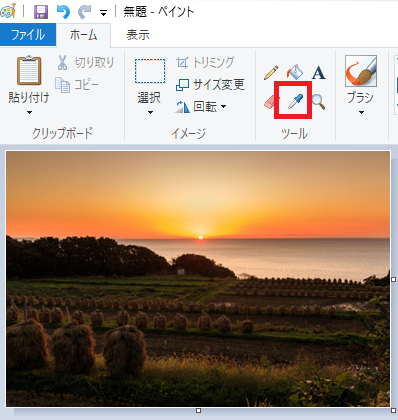398x420 pixels.
Task: Click the Redo arrow in title bar
Action: click(85, 12)
